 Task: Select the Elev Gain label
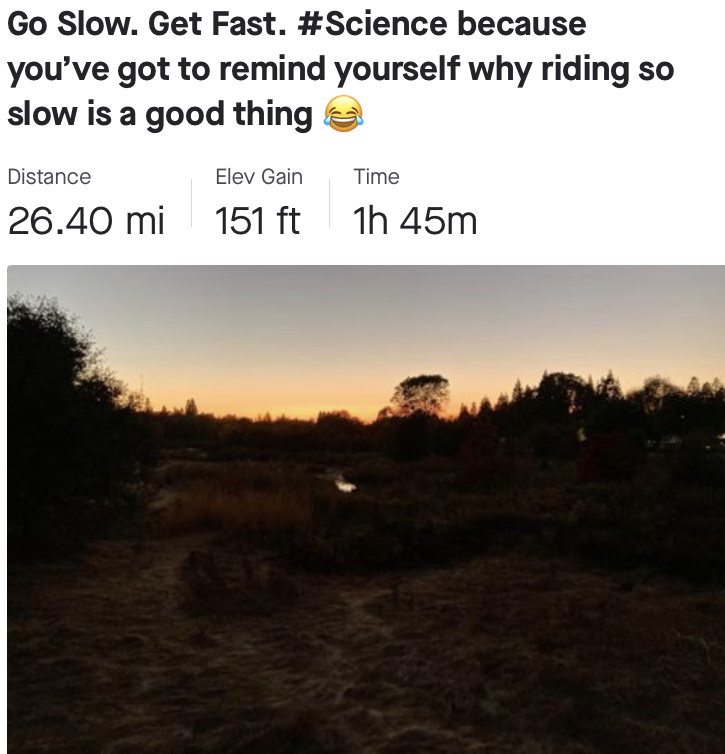(x=259, y=176)
